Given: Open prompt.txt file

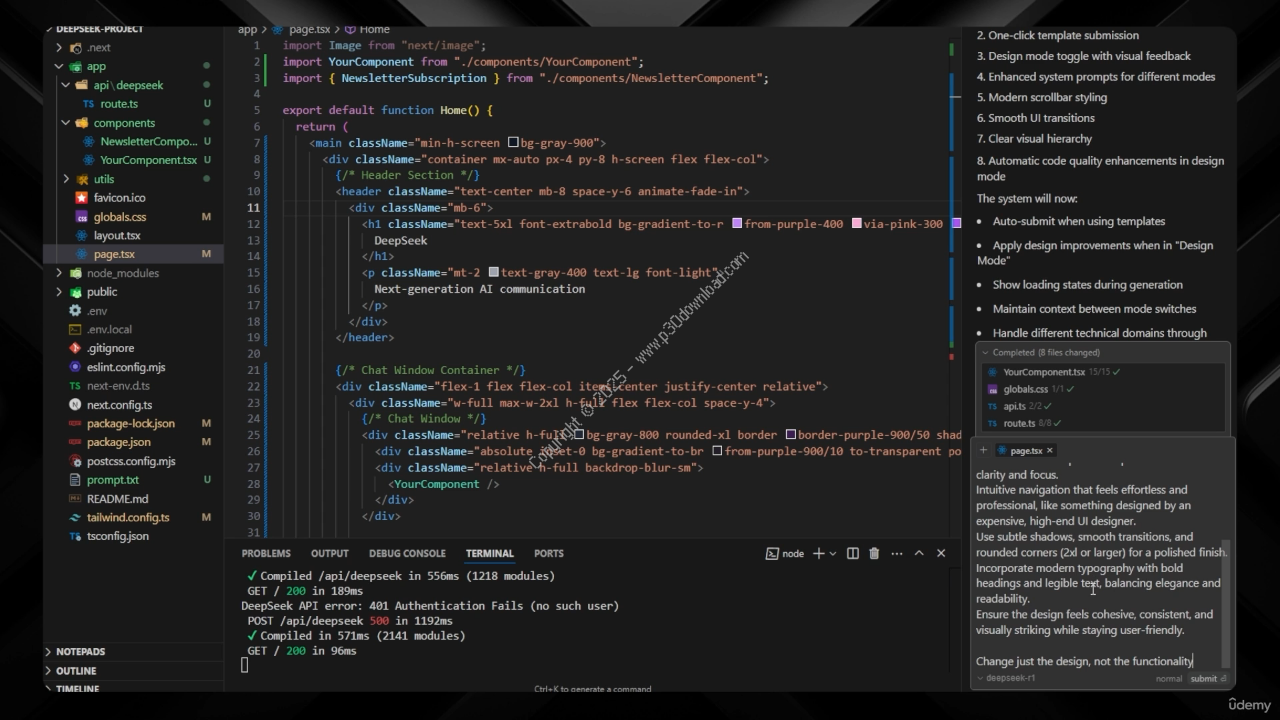Looking at the screenshot, I should pos(113,480).
